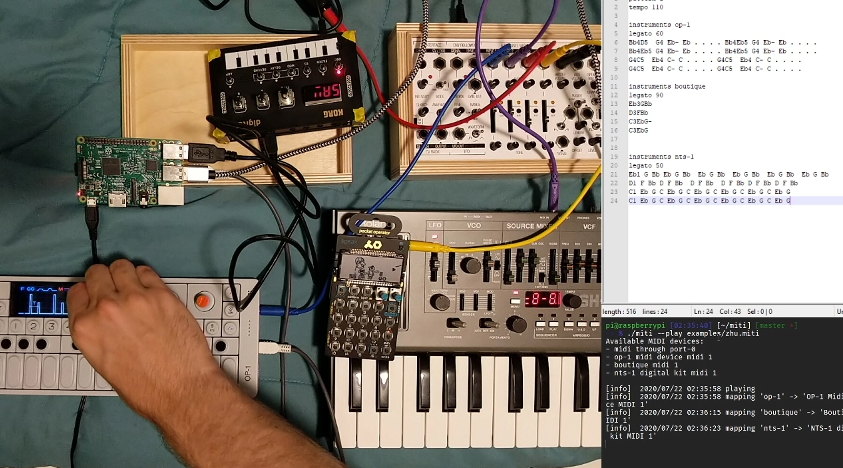Click the line 9 notes starting G4C5
843x468 pixels.
click(715, 69)
